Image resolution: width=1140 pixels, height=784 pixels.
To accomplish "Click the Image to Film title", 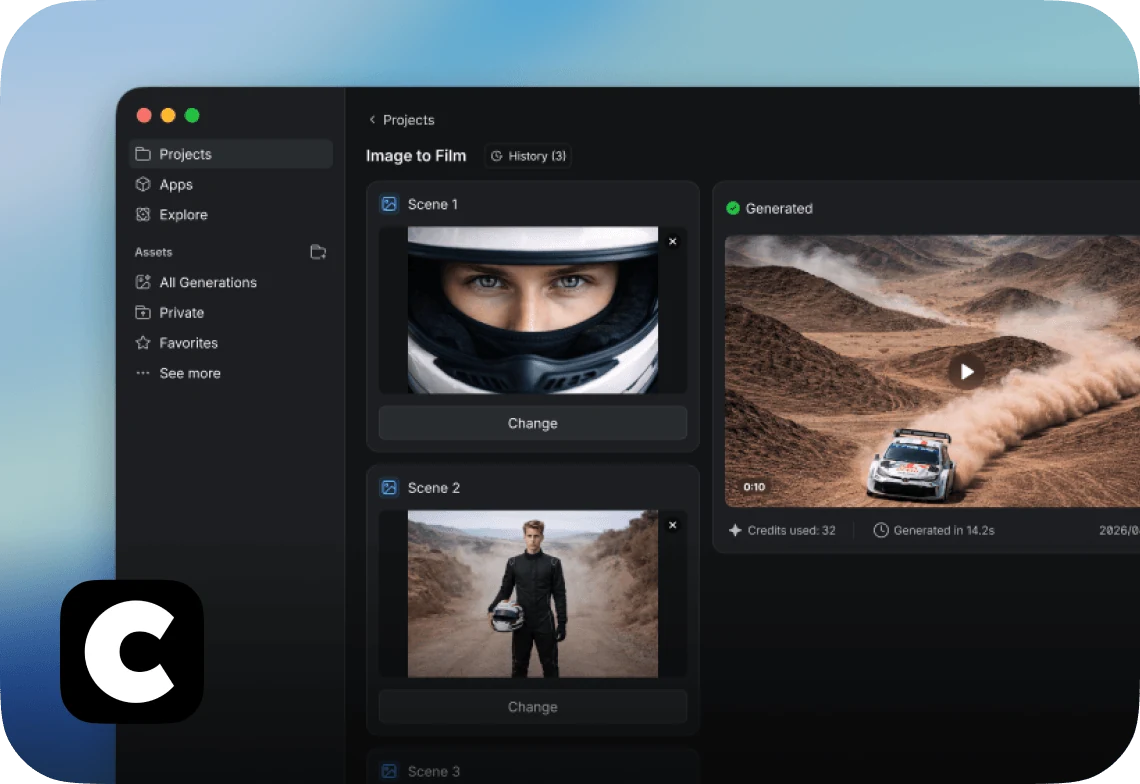I will [416, 156].
